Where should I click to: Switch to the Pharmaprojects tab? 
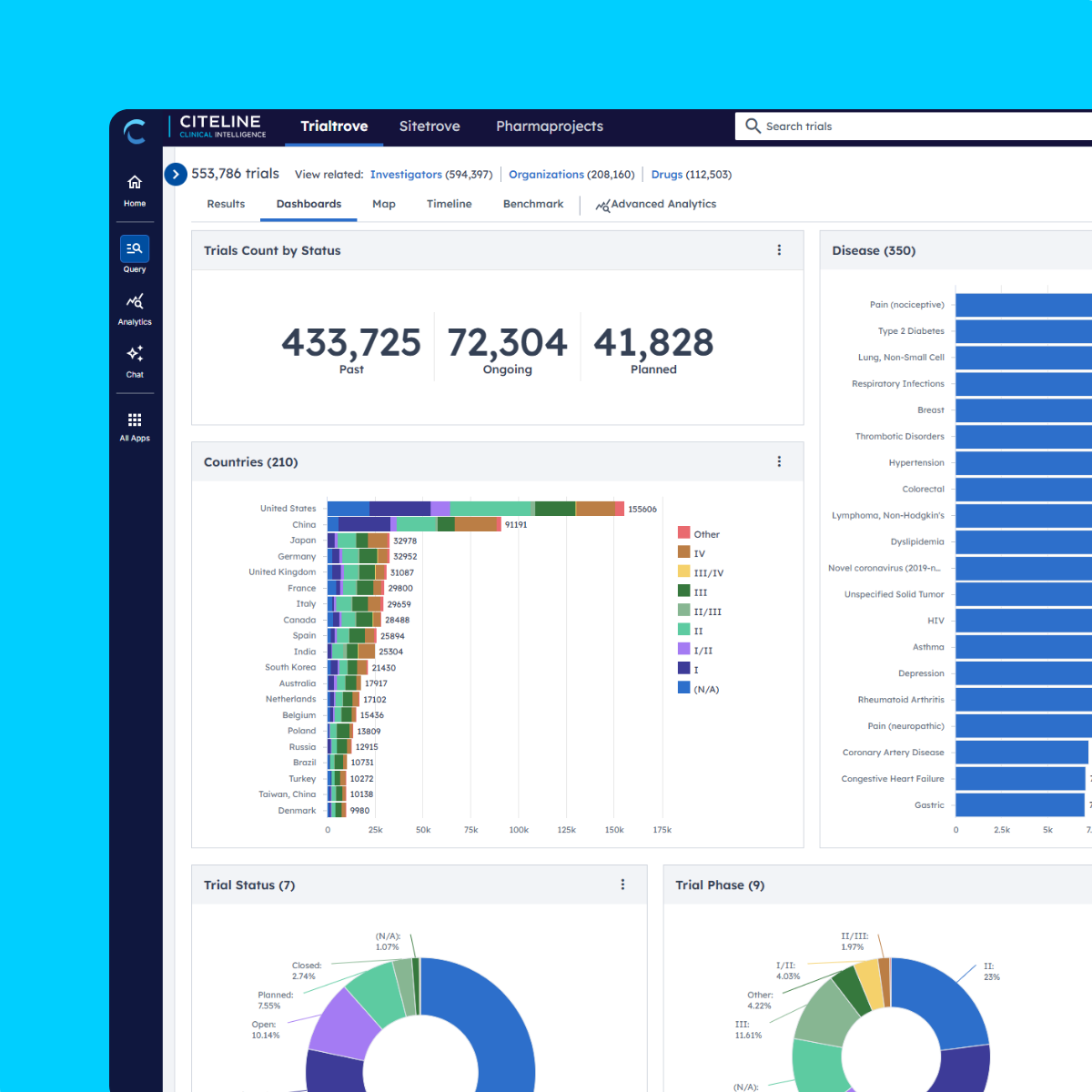pyautogui.click(x=550, y=126)
